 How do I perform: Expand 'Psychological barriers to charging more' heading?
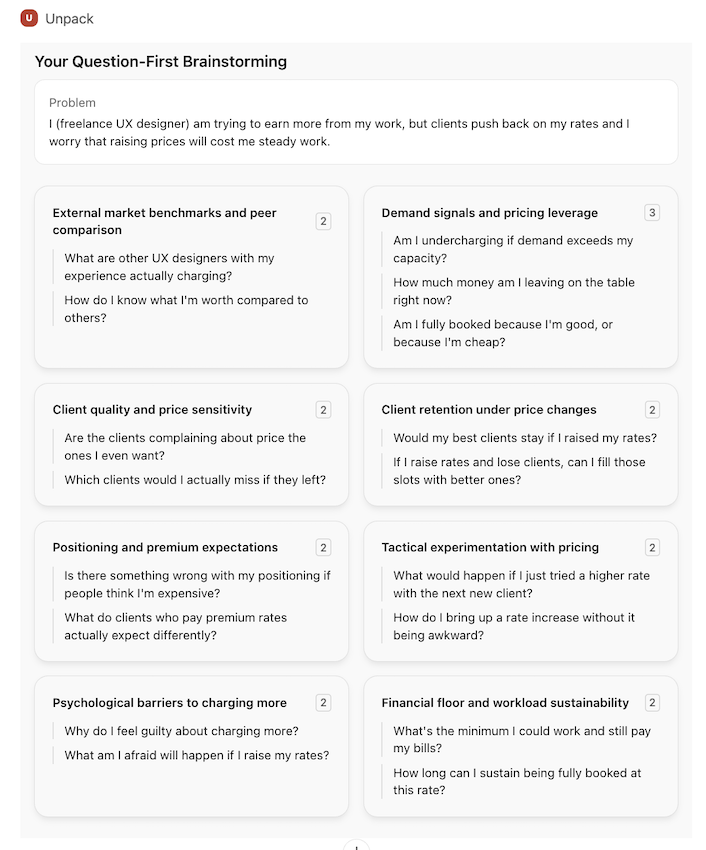click(169, 703)
